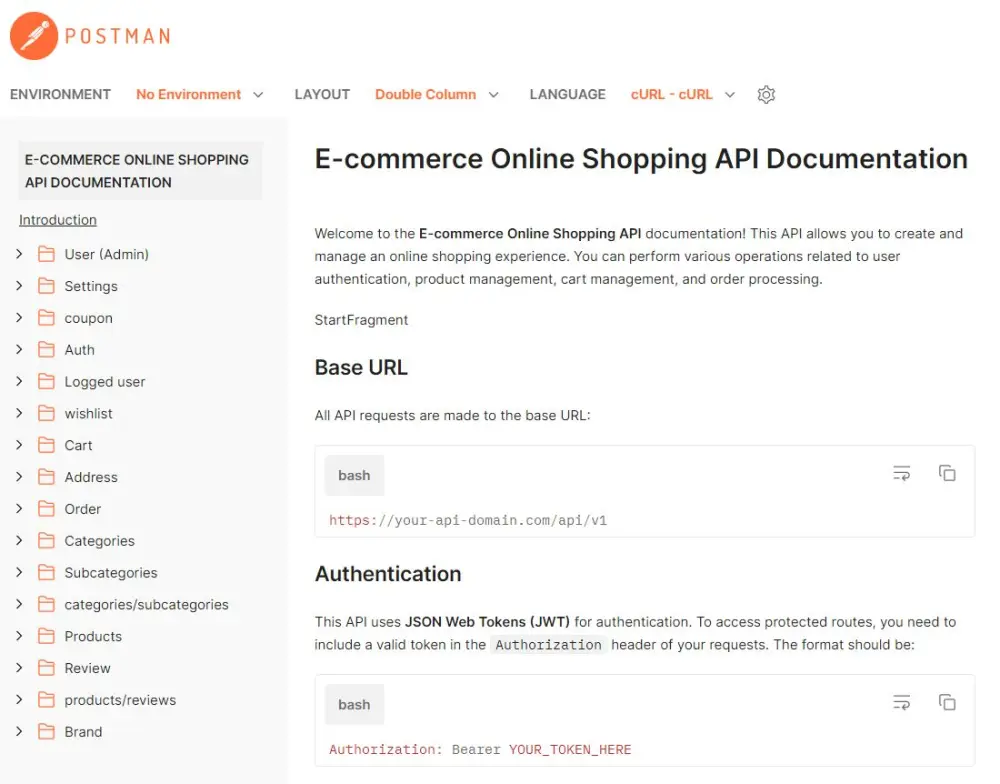
Task: Select the folder icon beside Cart
Action: [46, 445]
